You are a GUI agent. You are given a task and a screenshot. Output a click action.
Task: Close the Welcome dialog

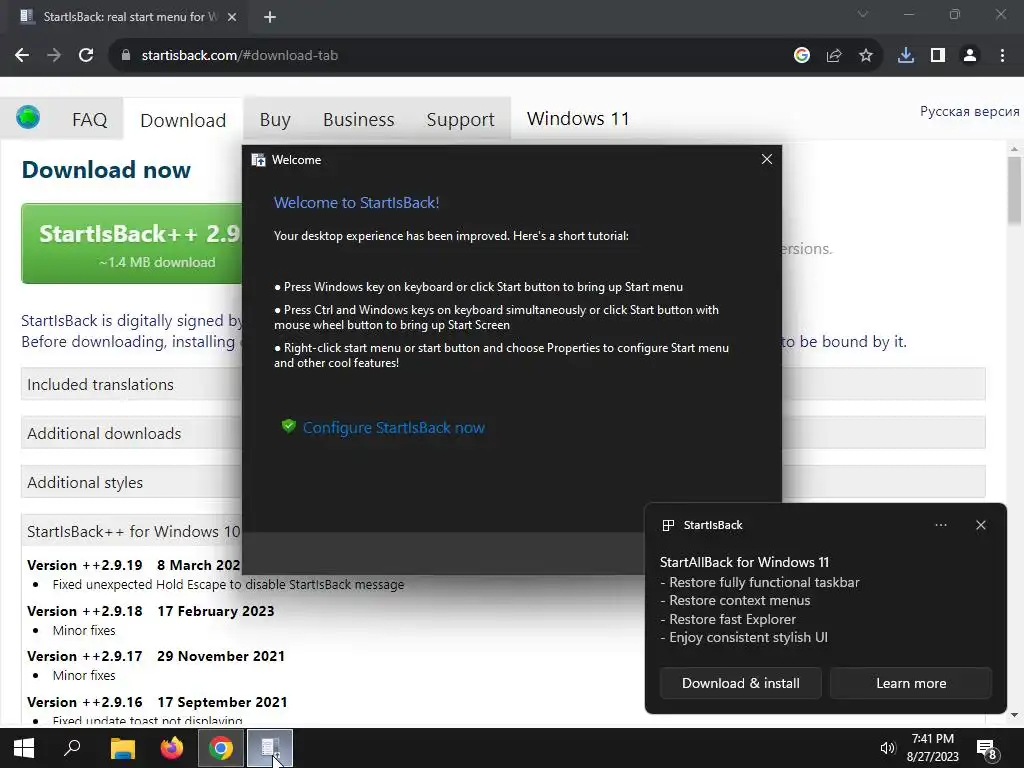767,159
